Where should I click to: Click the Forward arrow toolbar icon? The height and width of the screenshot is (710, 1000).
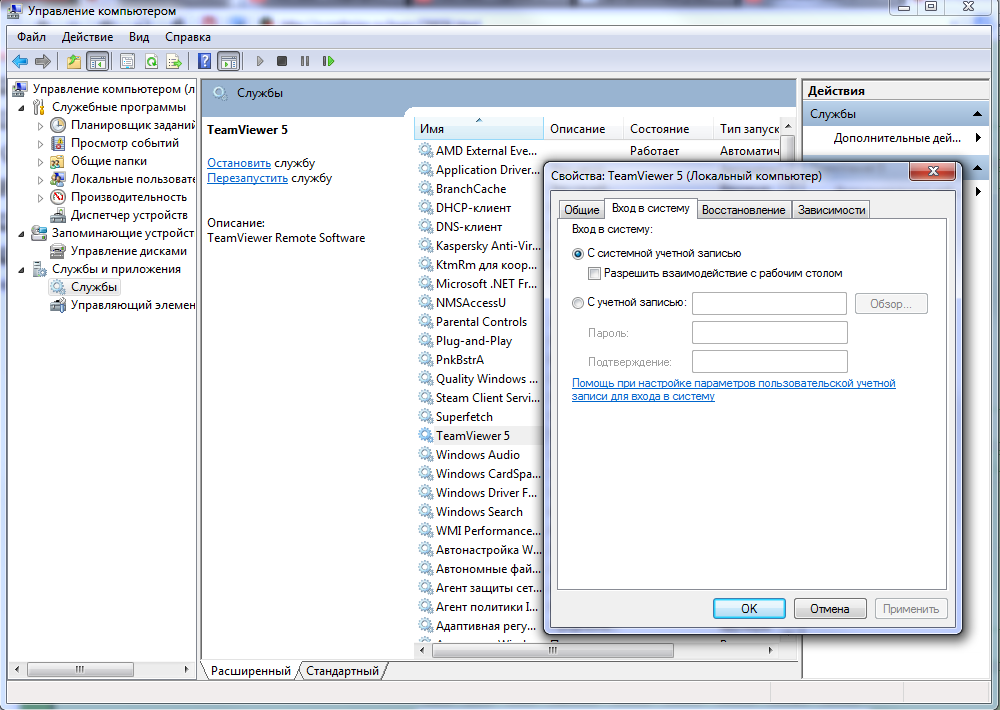(x=43, y=61)
